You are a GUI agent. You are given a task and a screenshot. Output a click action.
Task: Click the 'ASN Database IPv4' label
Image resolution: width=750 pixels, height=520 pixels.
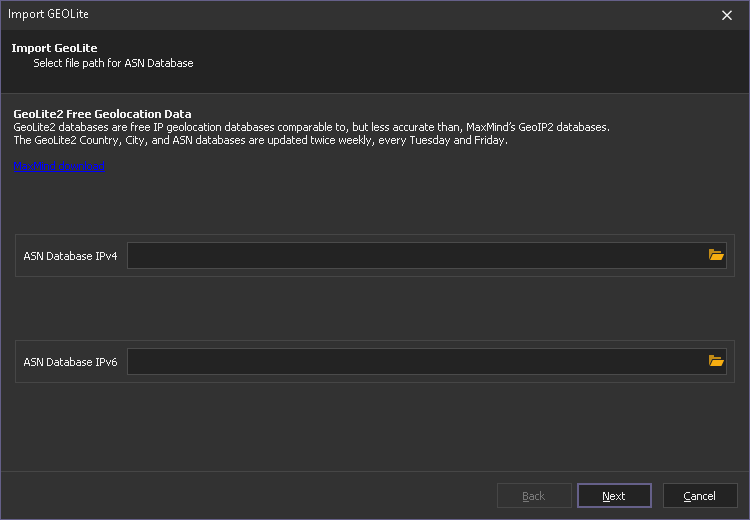[70, 256]
